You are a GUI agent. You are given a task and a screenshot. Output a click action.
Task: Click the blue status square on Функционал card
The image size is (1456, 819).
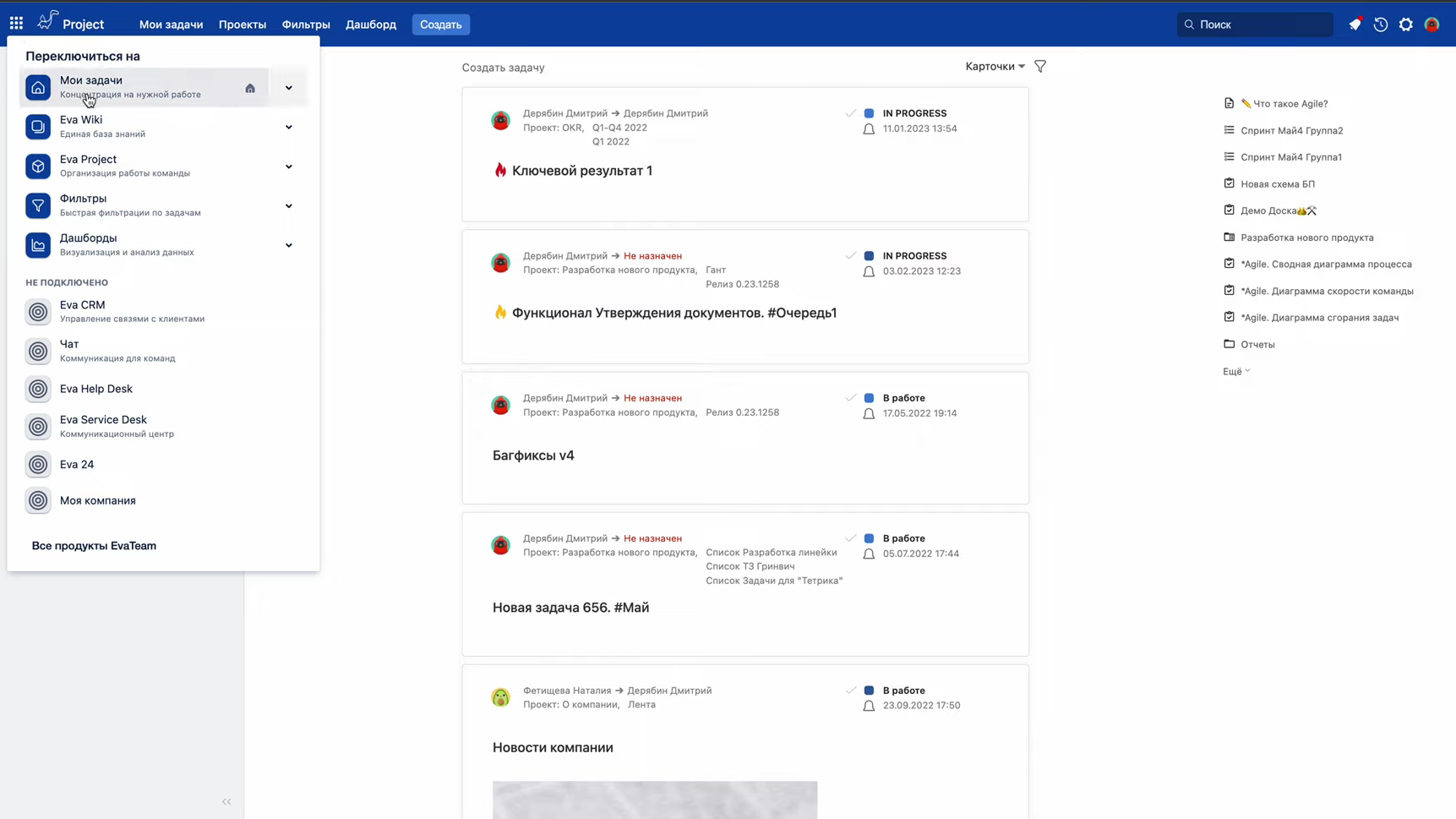(x=869, y=256)
